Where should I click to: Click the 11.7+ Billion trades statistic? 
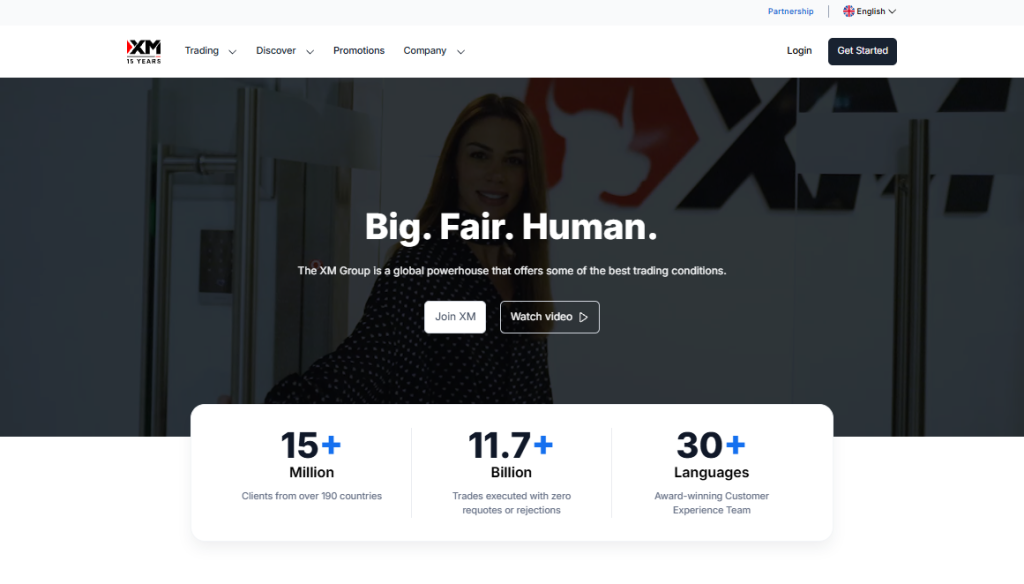(511, 455)
